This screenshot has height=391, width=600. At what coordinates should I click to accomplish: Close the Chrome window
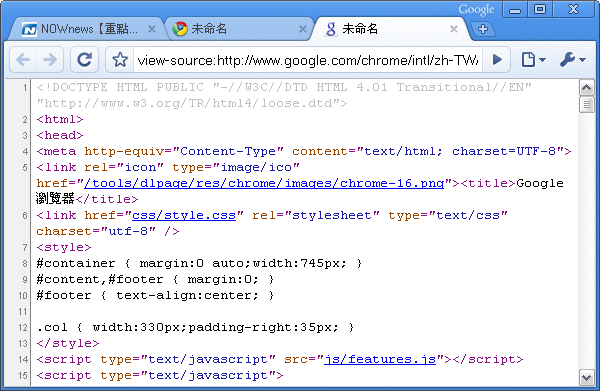coord(574,9)
